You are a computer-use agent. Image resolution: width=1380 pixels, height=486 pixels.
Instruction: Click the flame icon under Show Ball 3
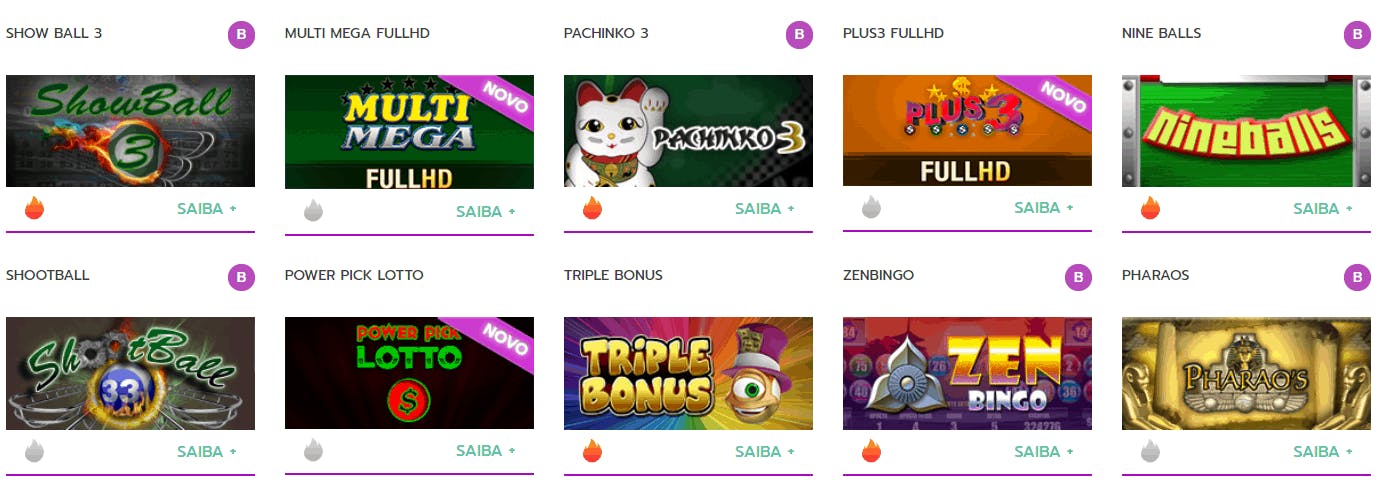click(34, 209)
